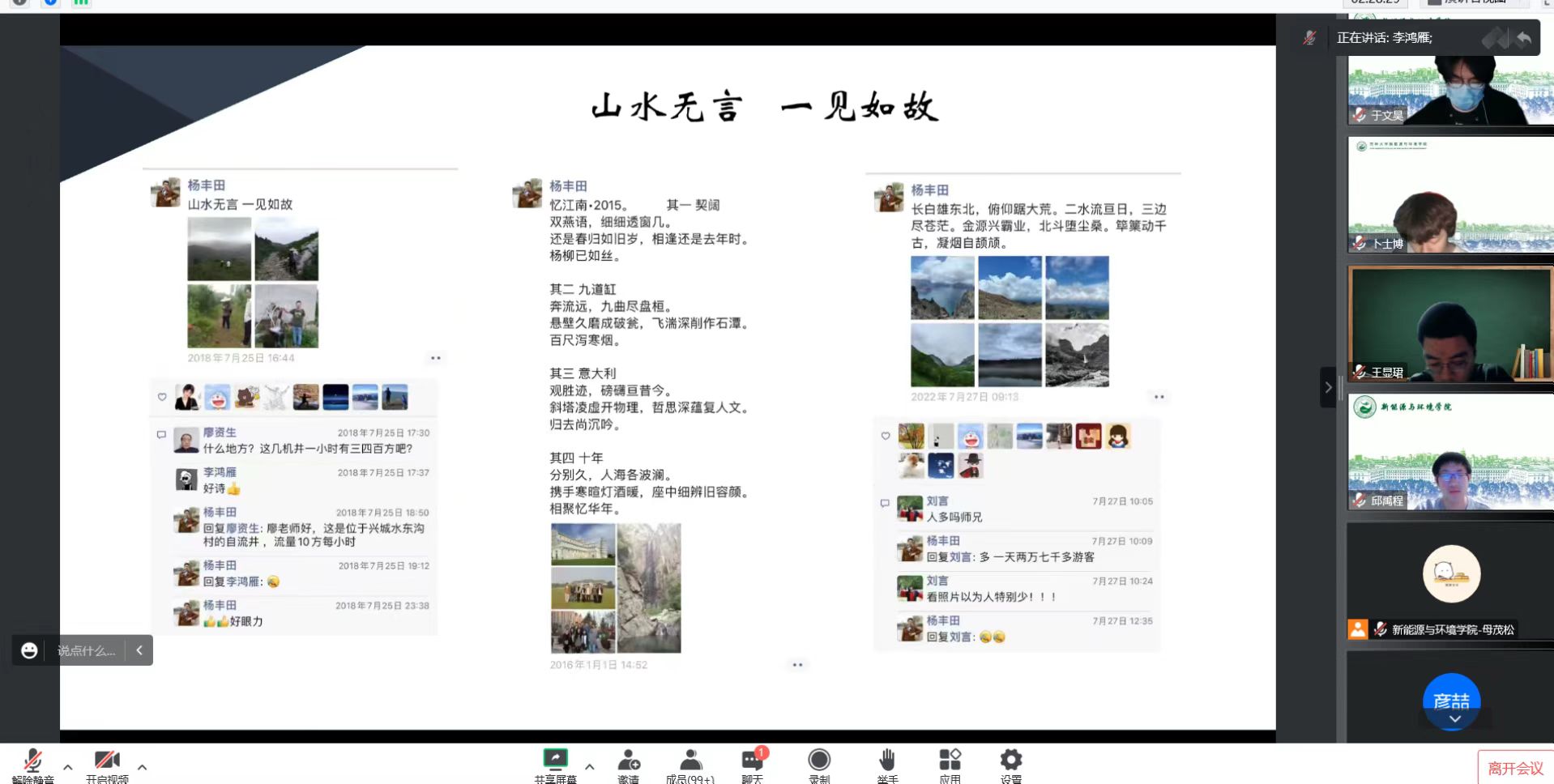Expand video options arrow beside camera
Screen dimensions: 1554x784
point(142,766)
